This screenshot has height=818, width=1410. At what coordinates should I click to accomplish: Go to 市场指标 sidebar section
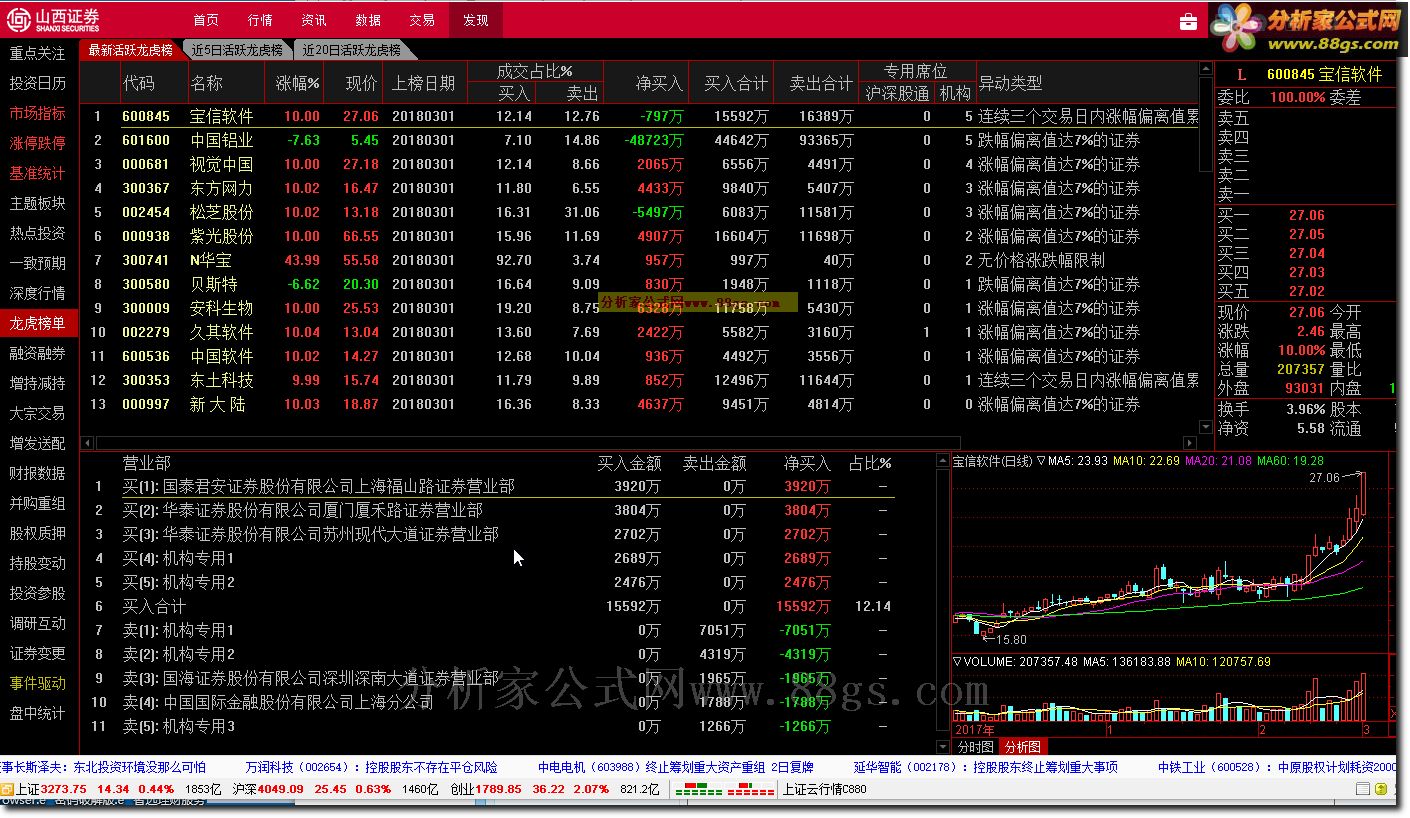pyautogui.click(x=38, y=113)
